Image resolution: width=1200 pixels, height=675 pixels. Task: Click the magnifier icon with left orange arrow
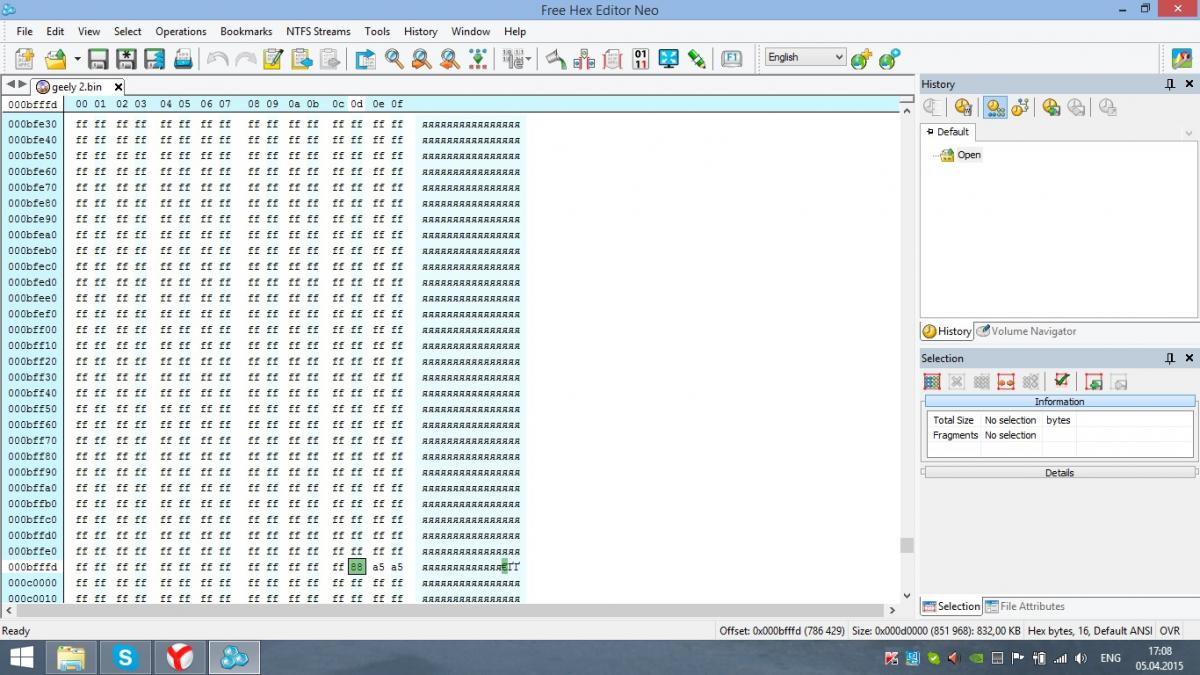coord(450,59)
